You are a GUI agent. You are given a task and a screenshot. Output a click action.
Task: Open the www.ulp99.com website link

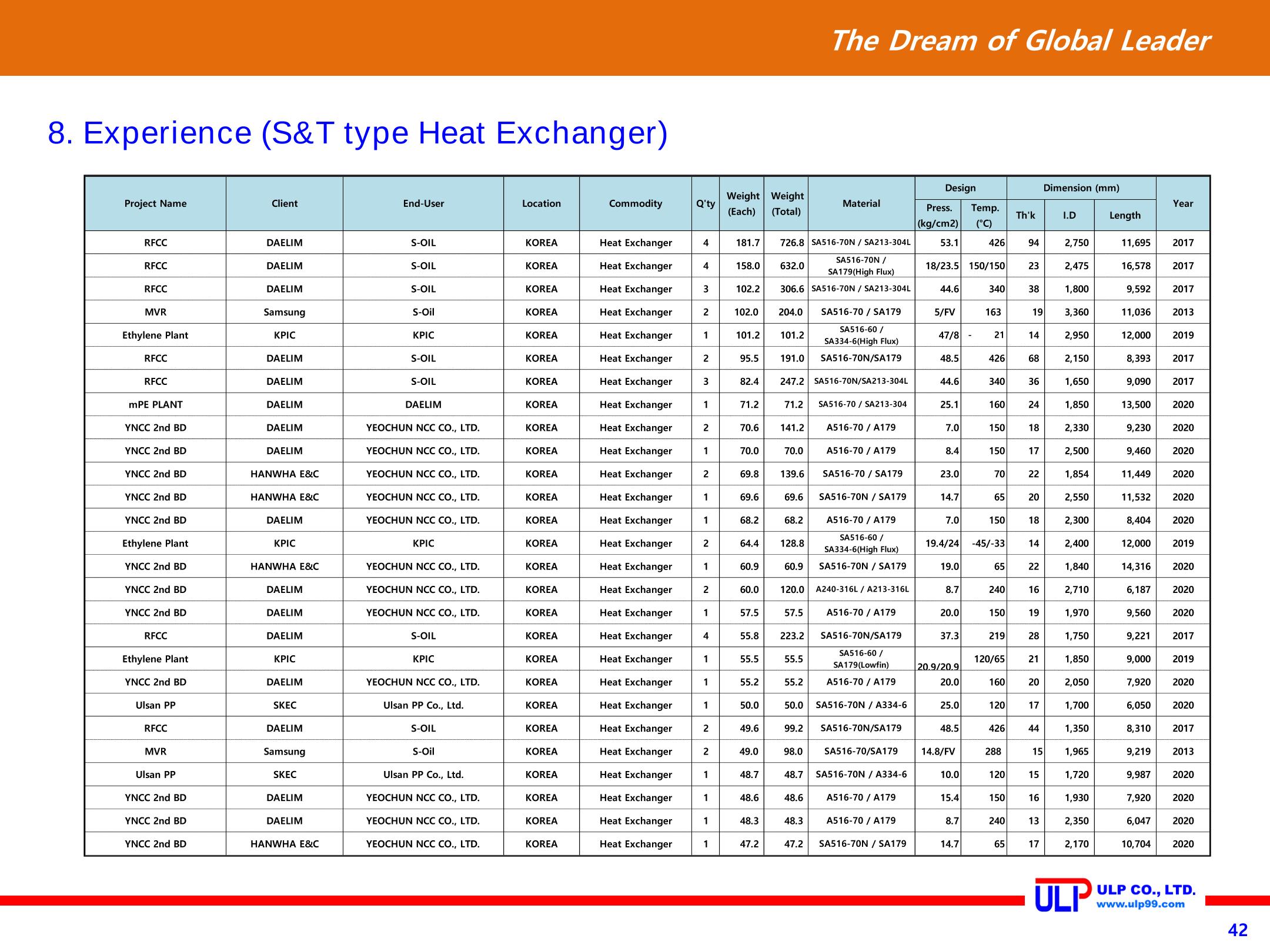[1141, 921]
